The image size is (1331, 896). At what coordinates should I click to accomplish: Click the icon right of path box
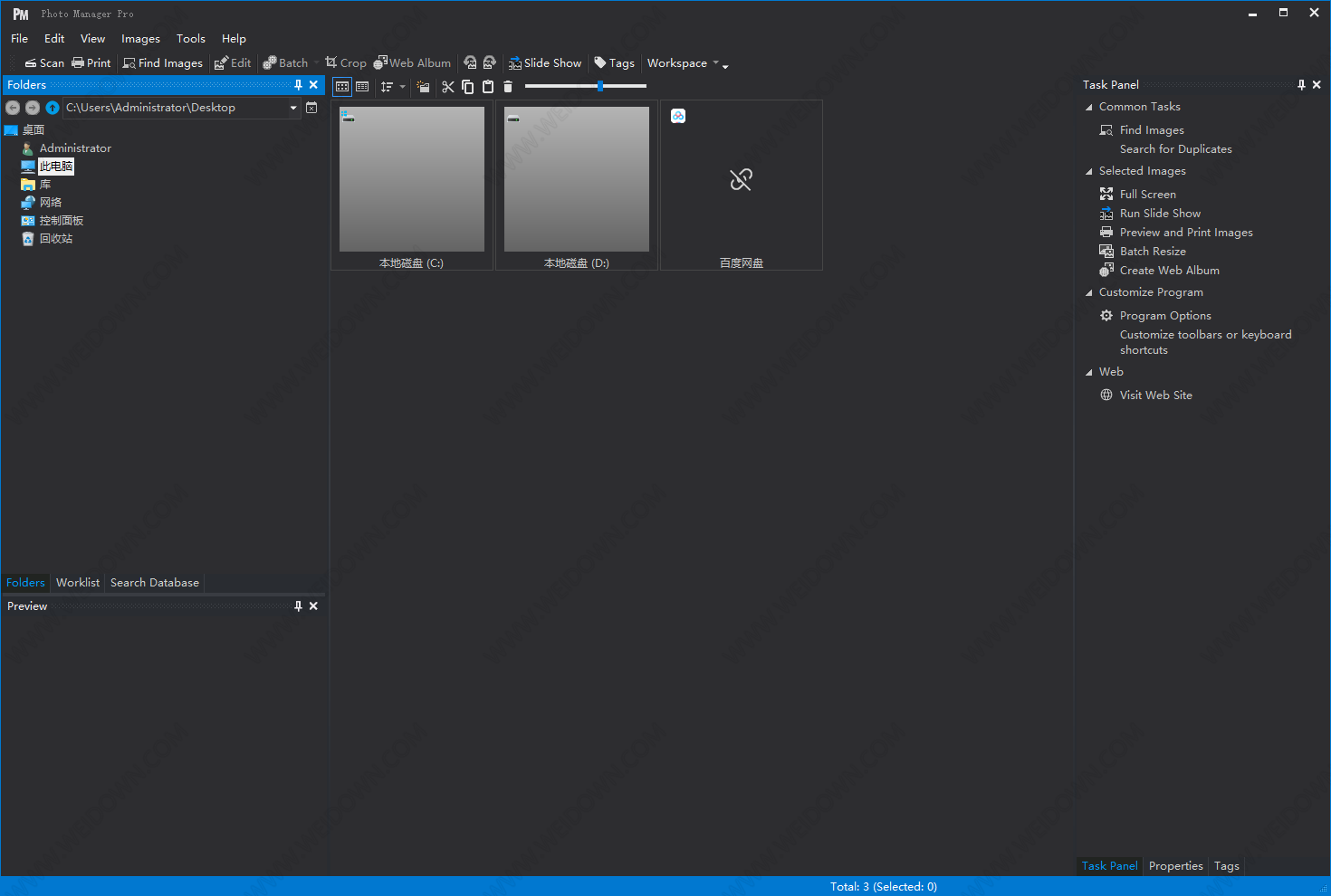tap(311, 108)
